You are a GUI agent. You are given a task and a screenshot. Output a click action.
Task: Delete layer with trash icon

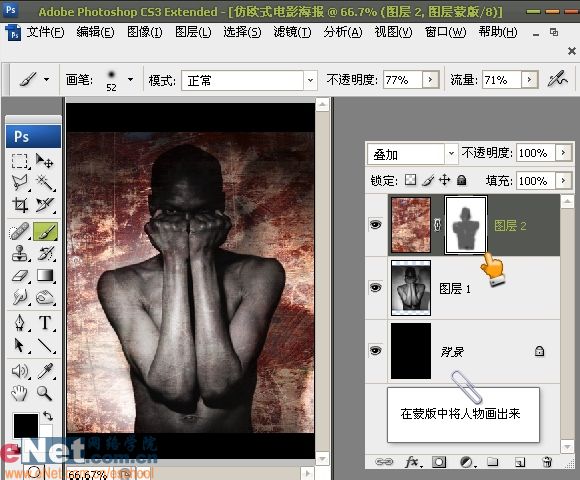[x=547, y=462]
